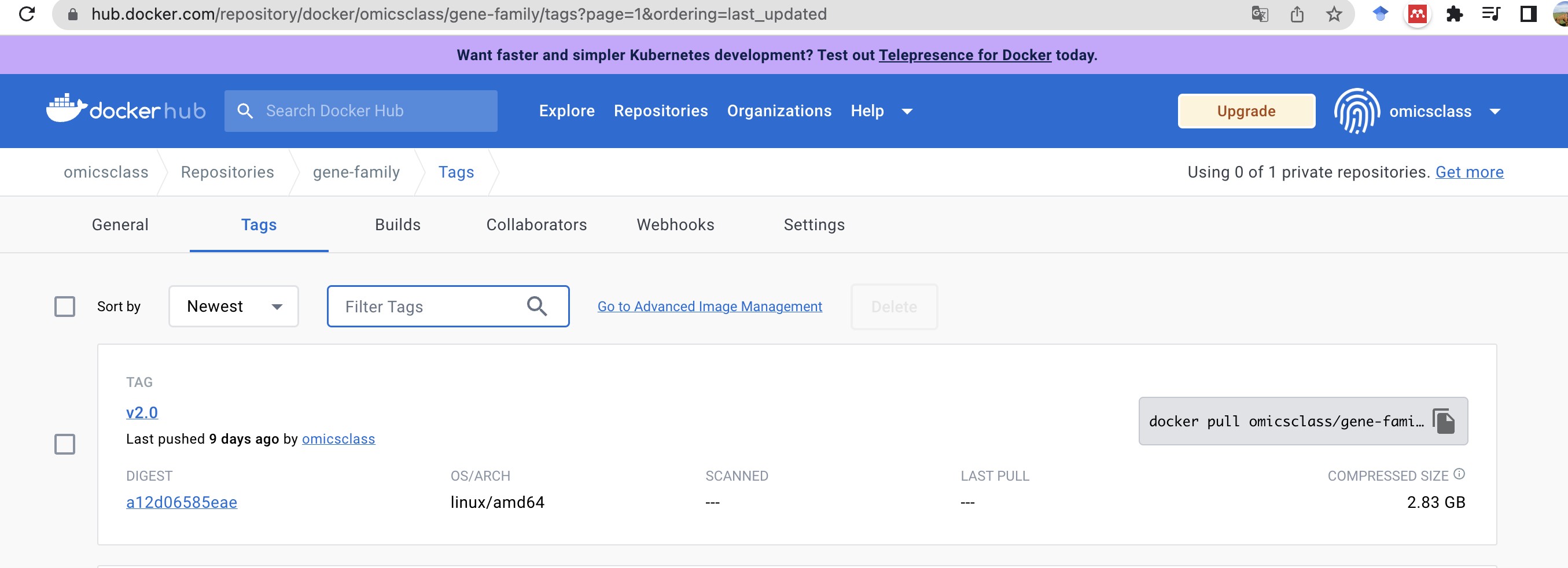
Task: Click the Upgrade button
Action: pos(1246,111)
